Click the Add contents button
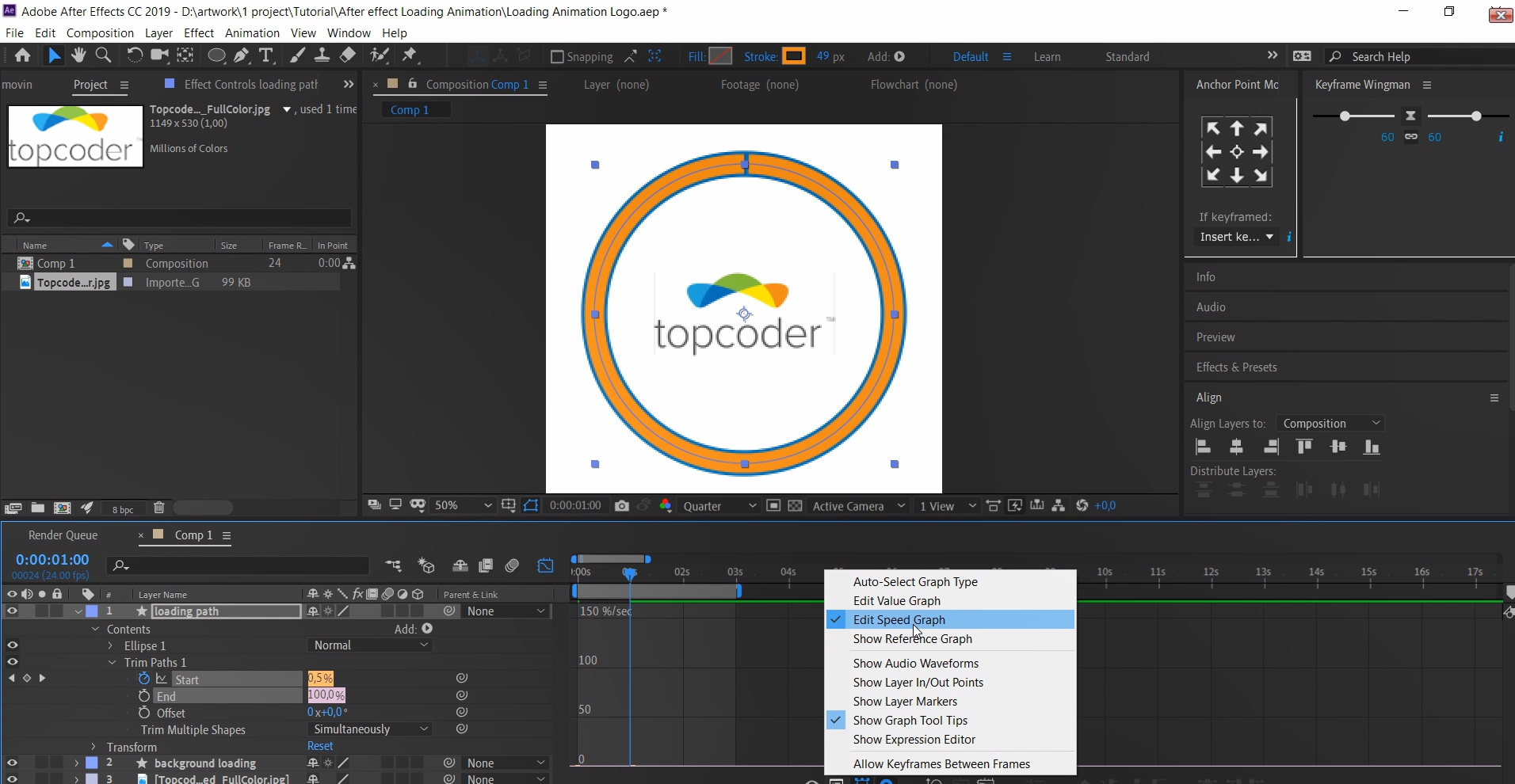The image size is (1515, 784). click(x=427, y=629)
